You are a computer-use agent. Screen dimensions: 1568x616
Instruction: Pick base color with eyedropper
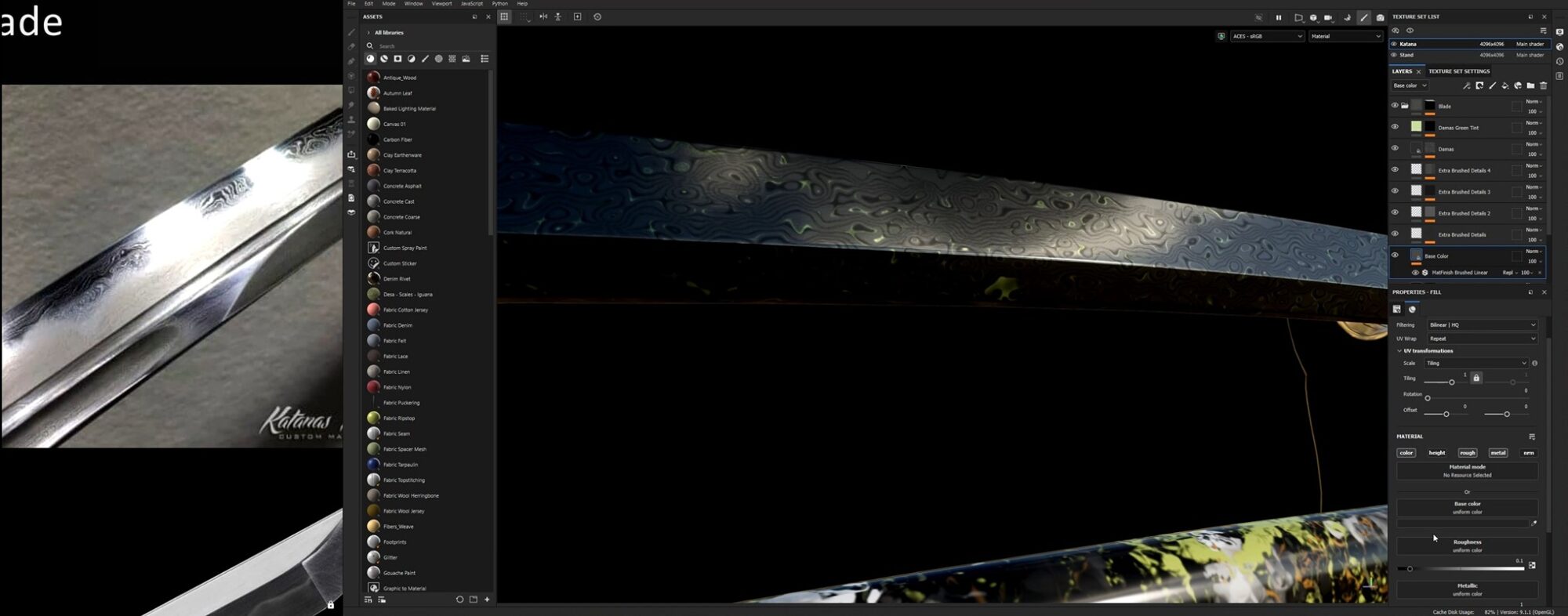click(x=1534, y=524)
